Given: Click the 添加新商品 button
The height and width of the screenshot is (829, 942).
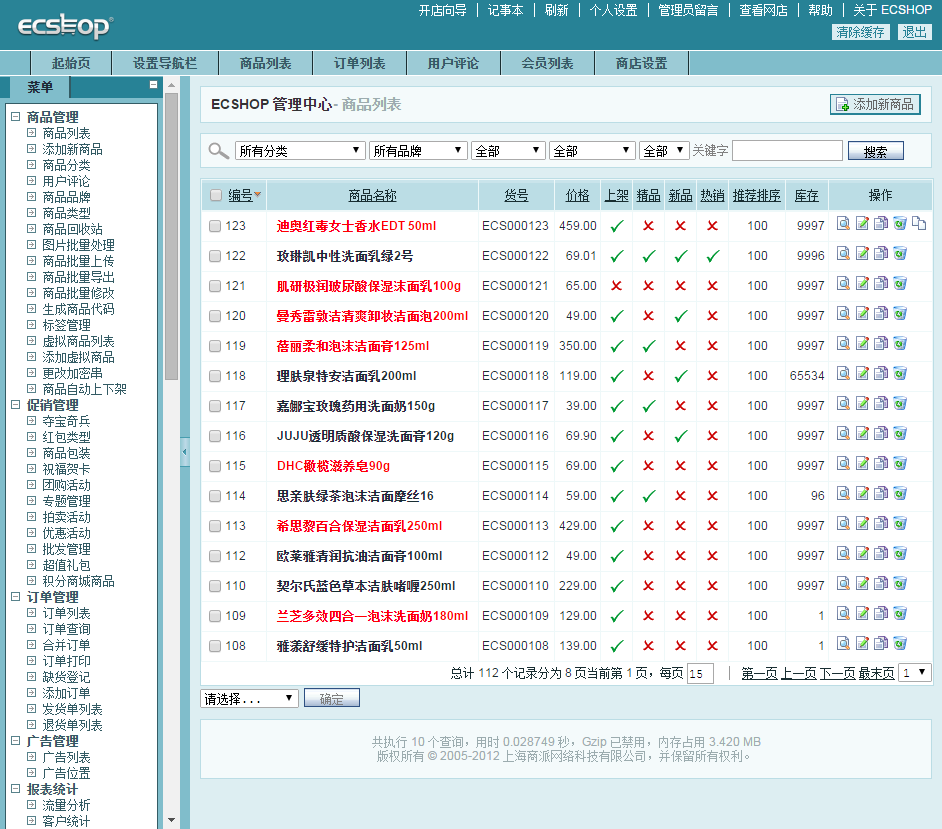Looking at the screenshot, I should 875,104.
